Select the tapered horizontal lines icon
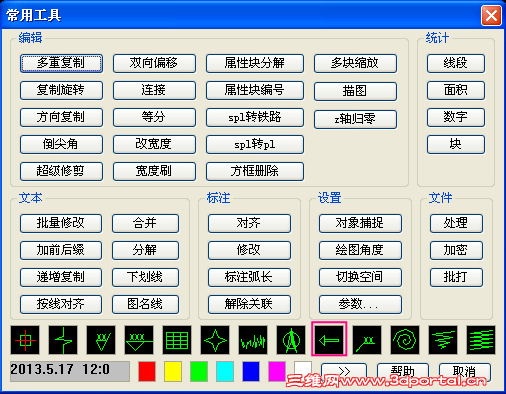This screenshot has height=394, width=506. (x=443, y=340)
